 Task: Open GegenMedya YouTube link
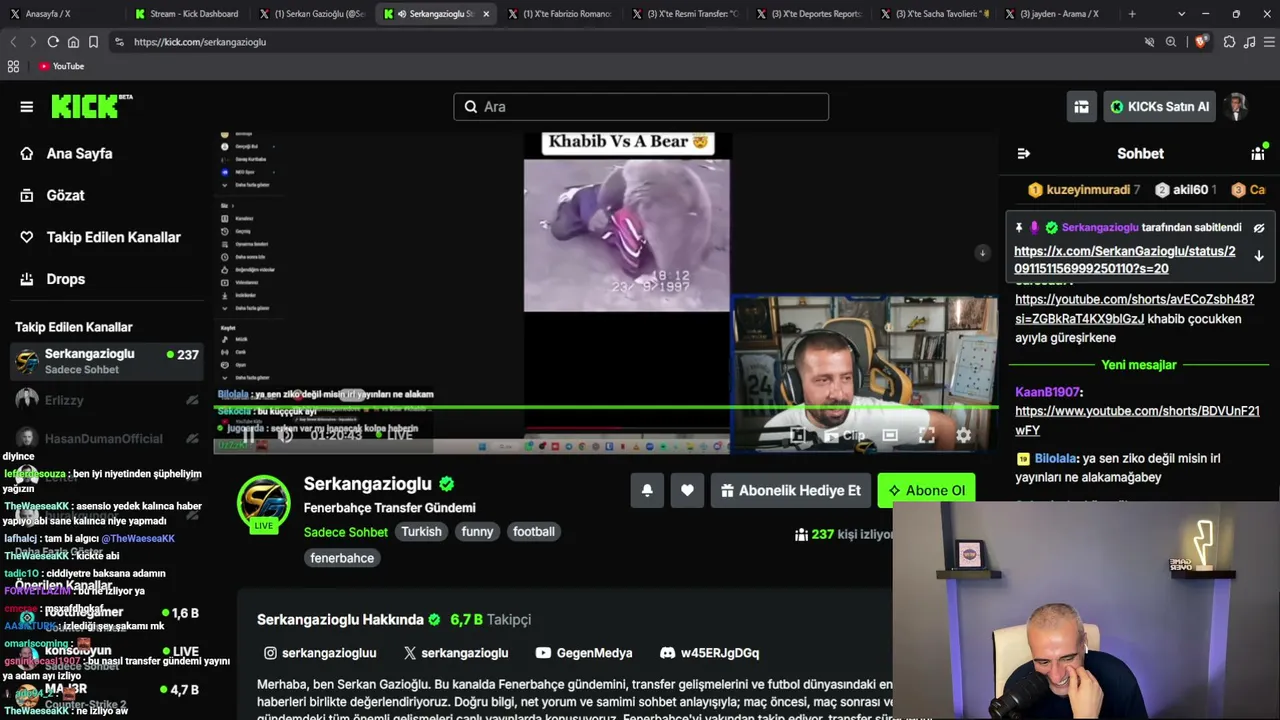584,653
